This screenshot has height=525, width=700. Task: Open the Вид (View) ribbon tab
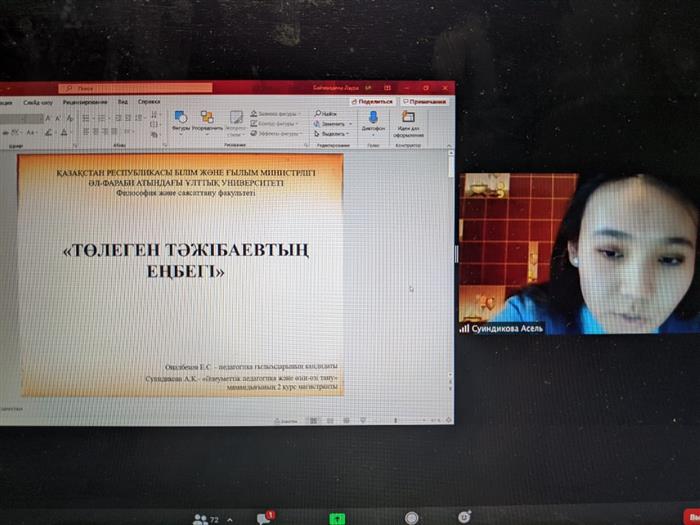click(122, 101)
